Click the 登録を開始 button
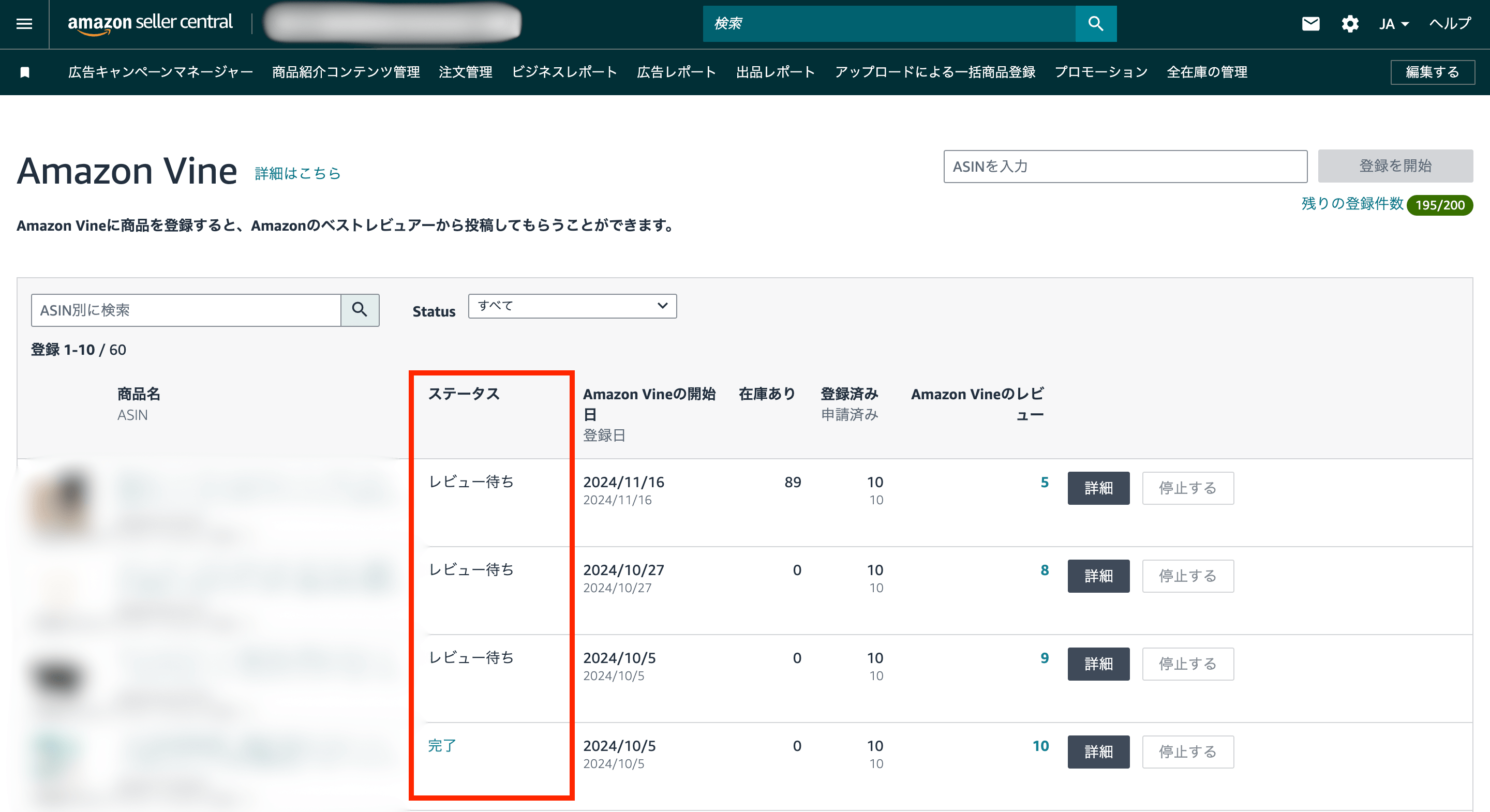Image resolution: width=1490 pixels, height=812 pixels. (x=1395, y=166)
